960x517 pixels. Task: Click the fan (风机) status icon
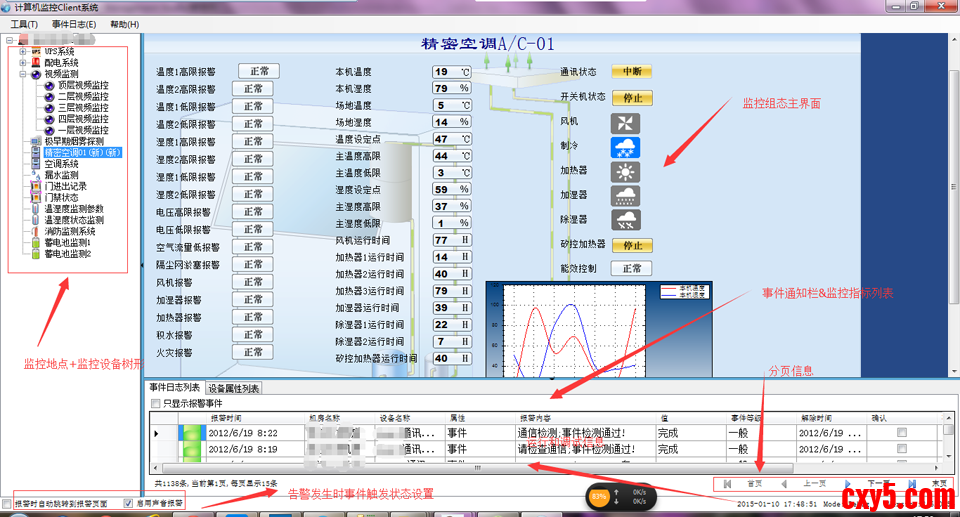coord(625,124)
